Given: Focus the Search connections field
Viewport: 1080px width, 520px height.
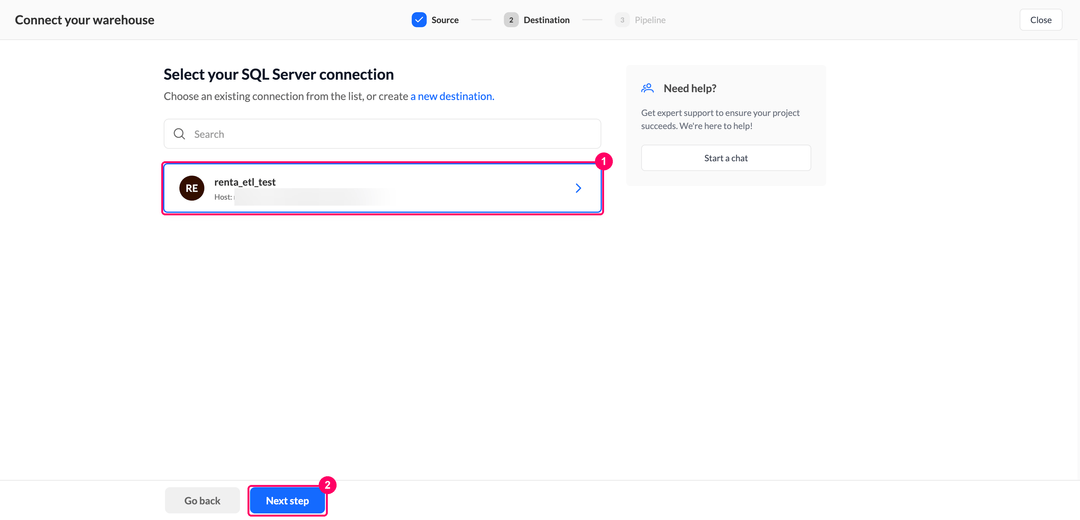Looking at the screenshot, I should pyautogui.click(x=382, y=134).
